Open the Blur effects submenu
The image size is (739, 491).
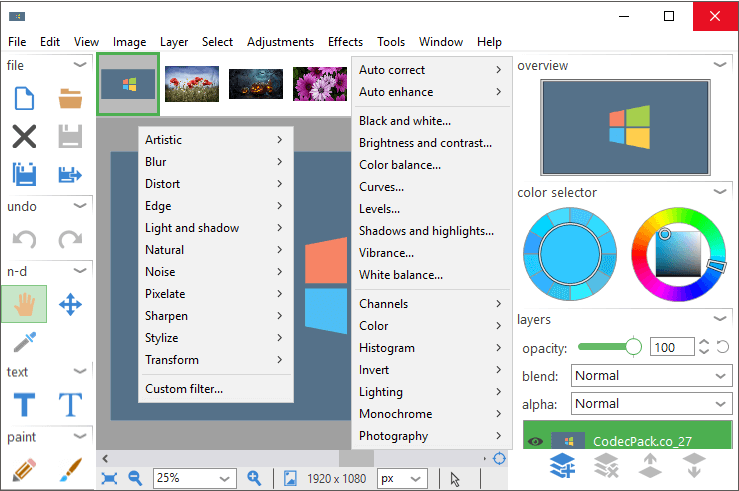pyautogui.click(x=214, y=162)
